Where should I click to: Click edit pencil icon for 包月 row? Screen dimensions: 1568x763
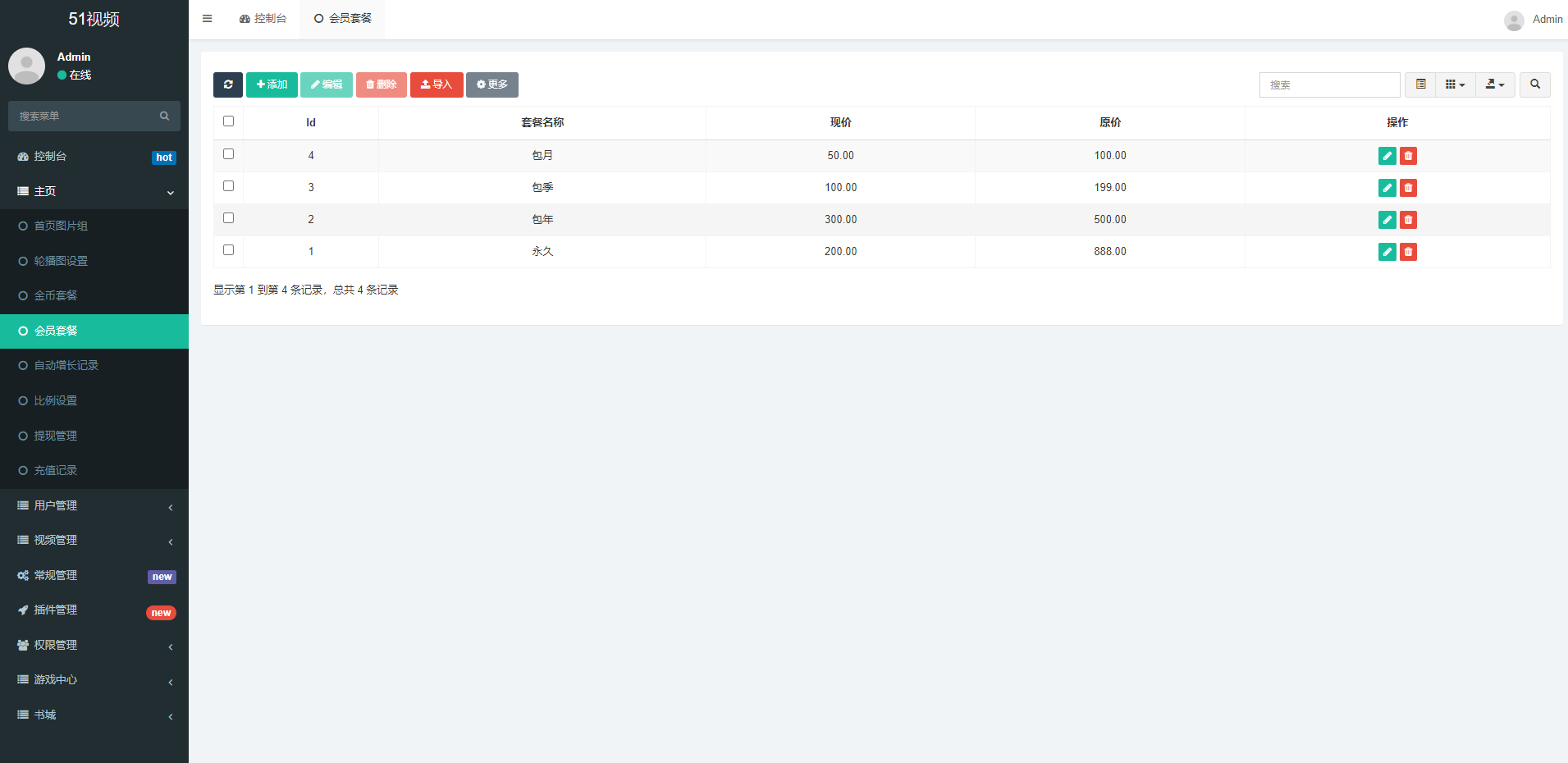1387,156
